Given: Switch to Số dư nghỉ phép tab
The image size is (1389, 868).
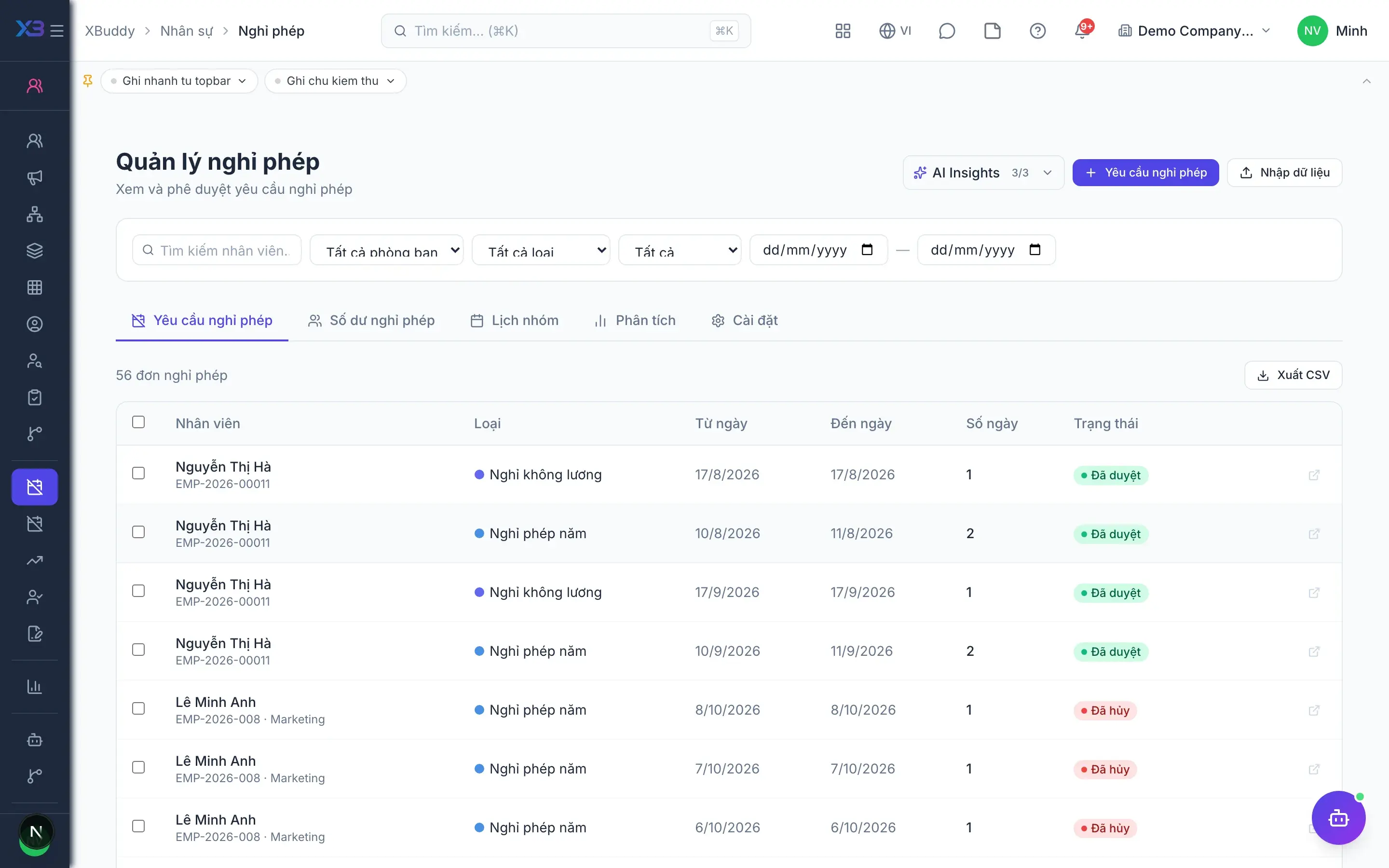Looking at the screenshot, I should click(x=371, y=320).
